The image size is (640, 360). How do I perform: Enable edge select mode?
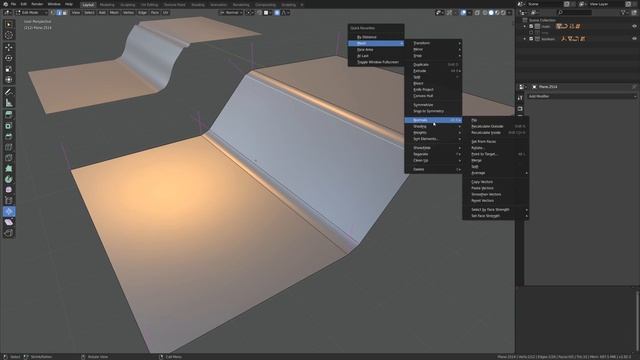pyautogui.click(x=59, y=13)
